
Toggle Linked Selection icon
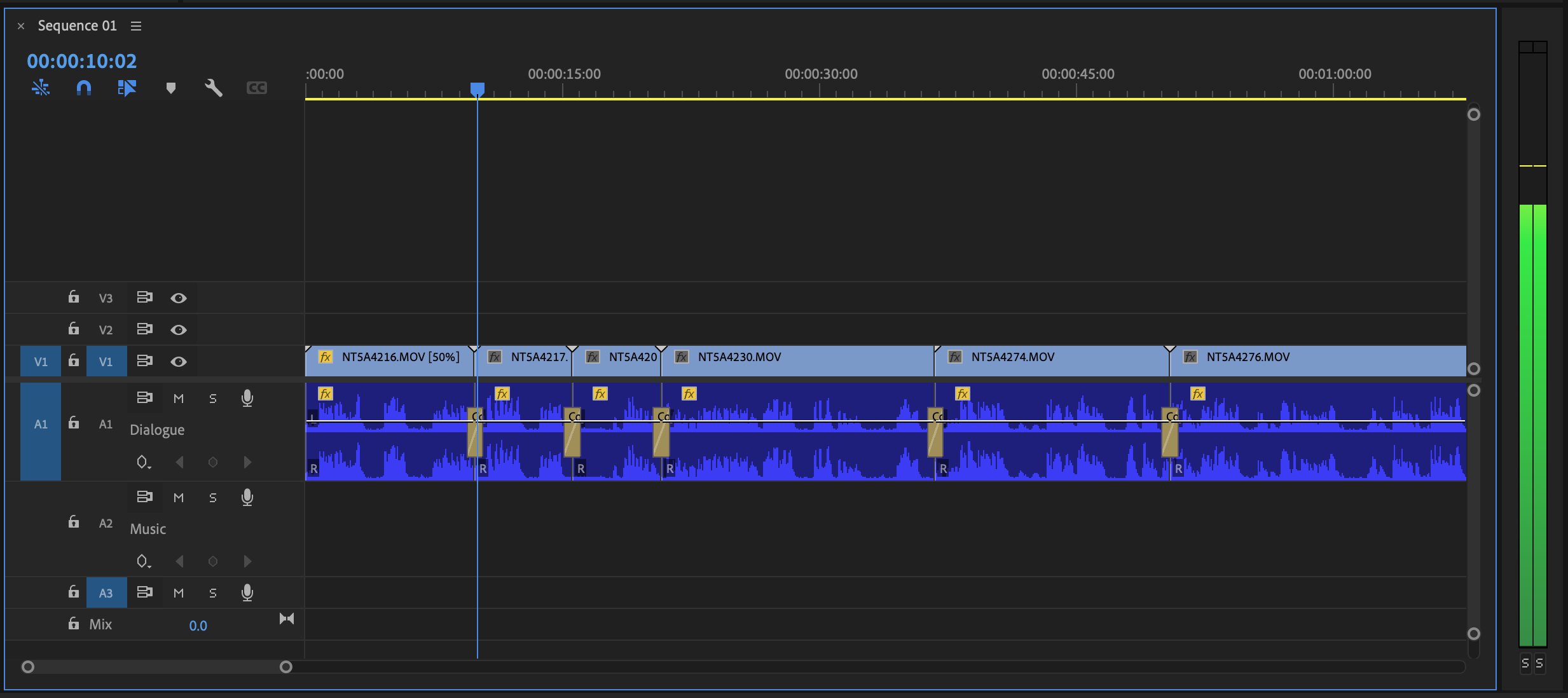(x=127, y=87)
